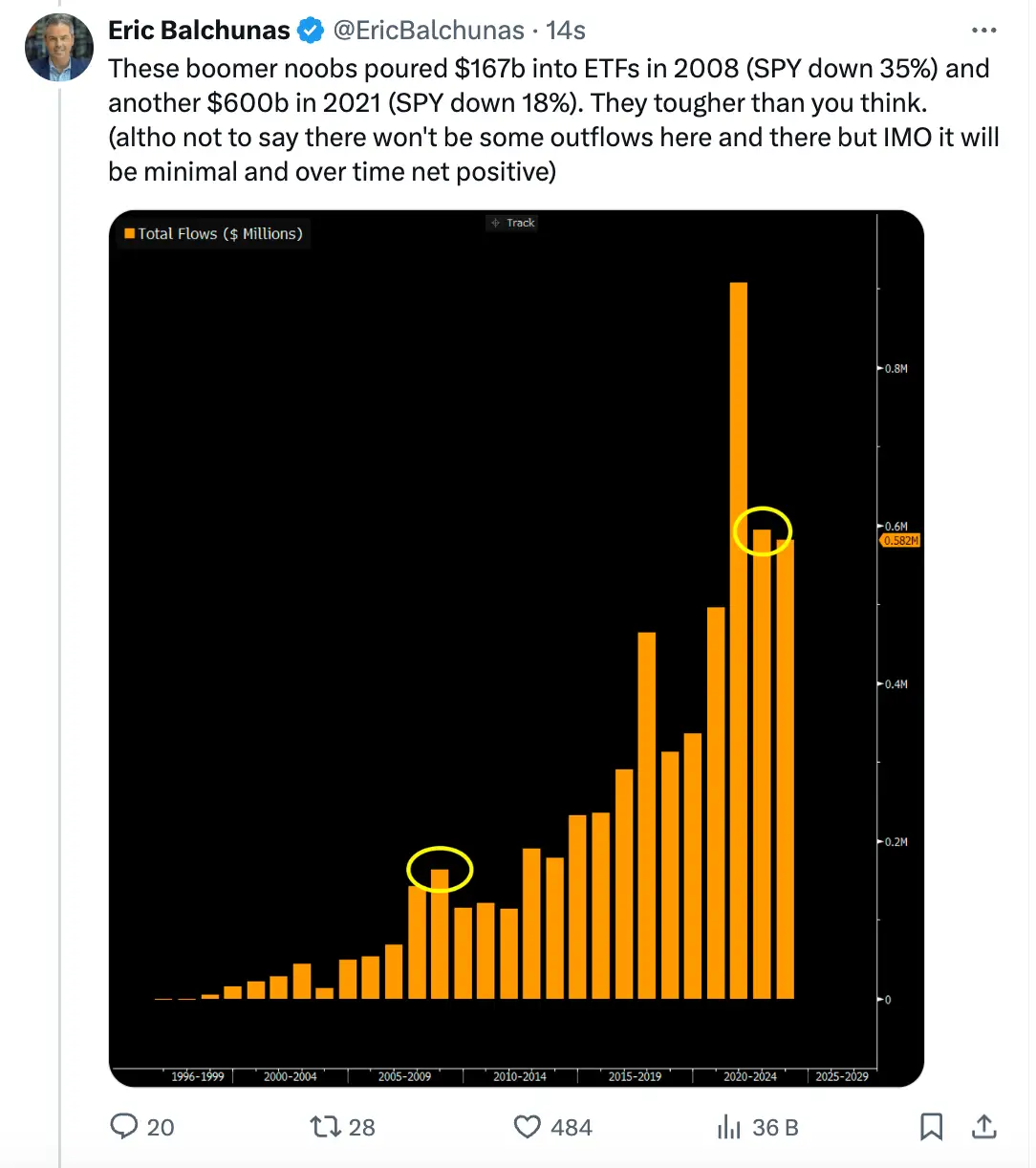Click the repost arrows icon
The width and height of the screenshot is (1036, 1168).
tap(326, 1127)
